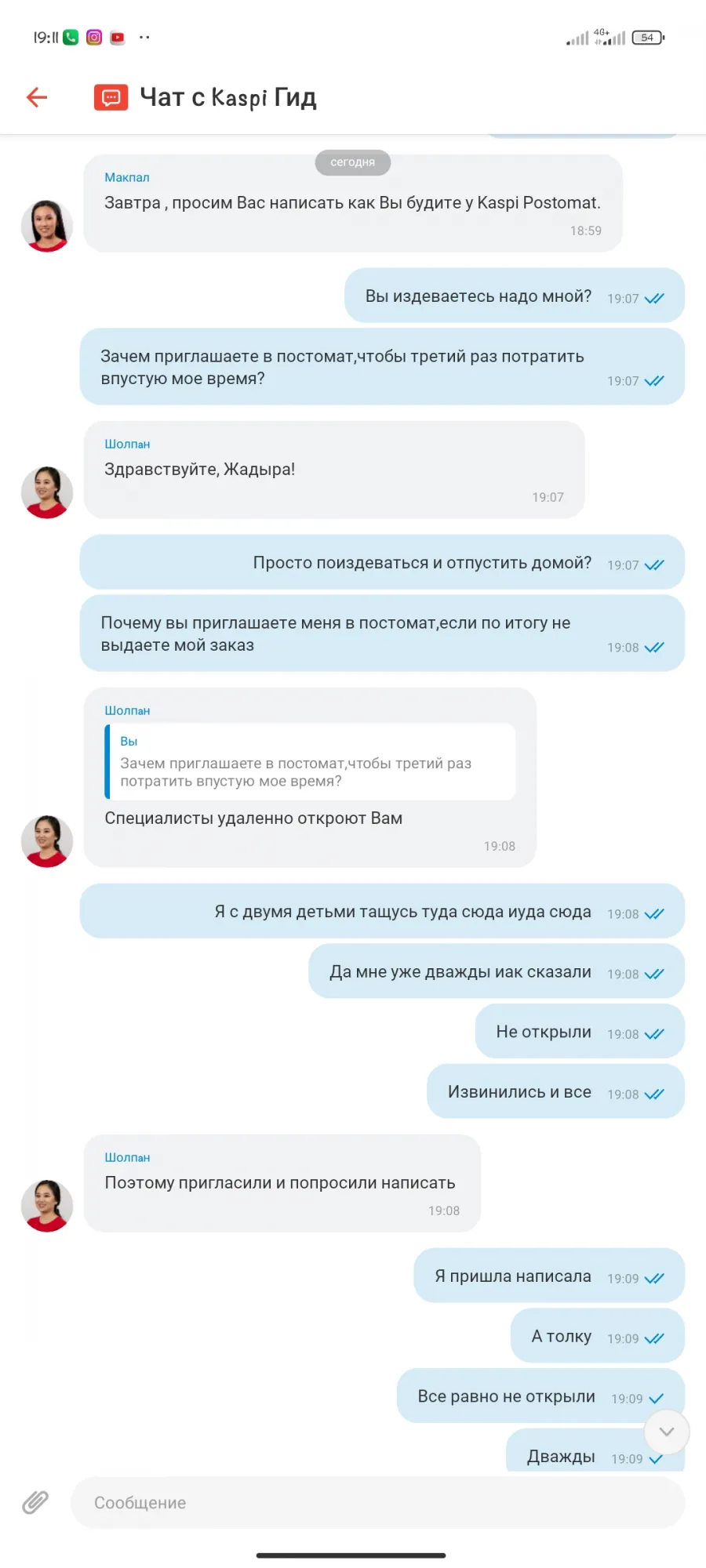
Task: Select 'Специалисты удаленно откроют Вам' message
Action: (253, 818)
